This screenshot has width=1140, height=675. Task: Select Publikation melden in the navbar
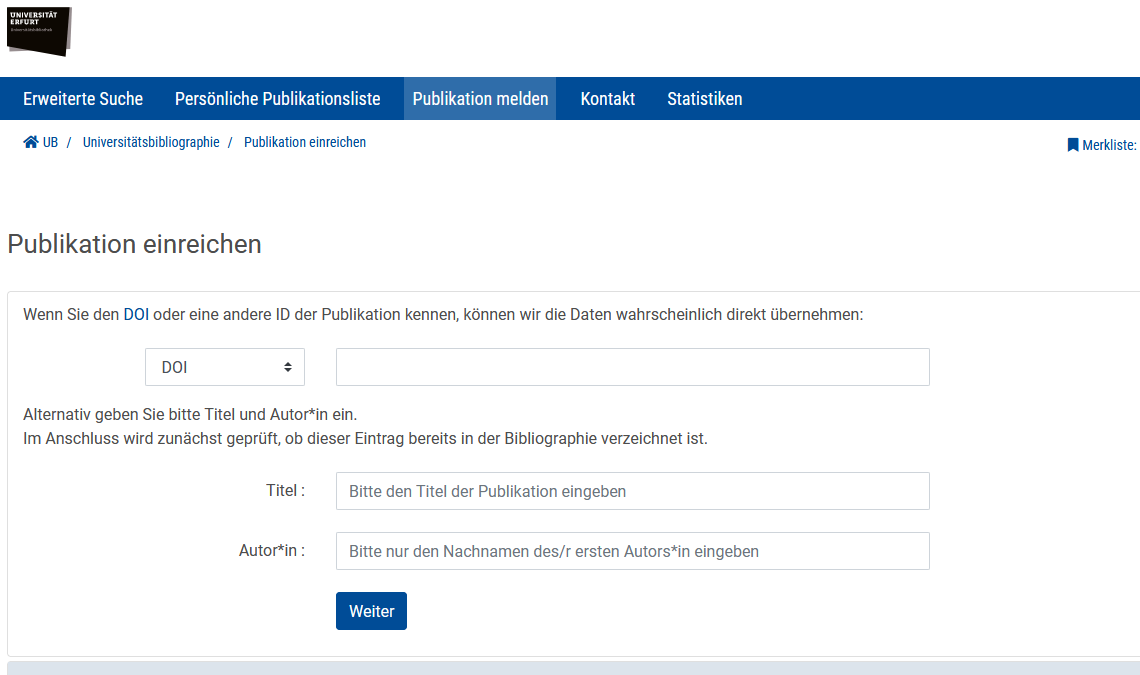(480, 99)
